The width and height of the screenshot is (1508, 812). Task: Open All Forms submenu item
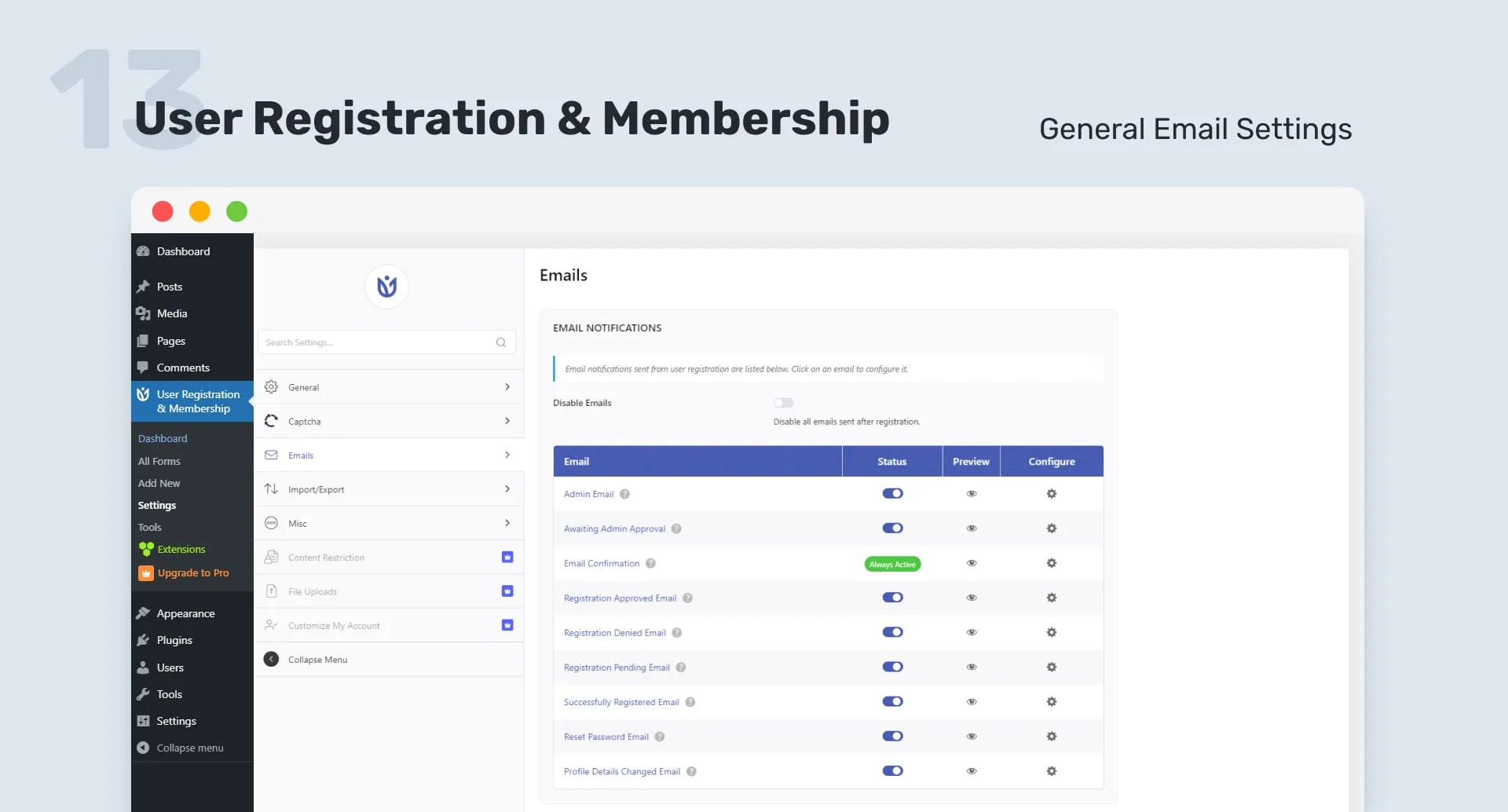159,461
